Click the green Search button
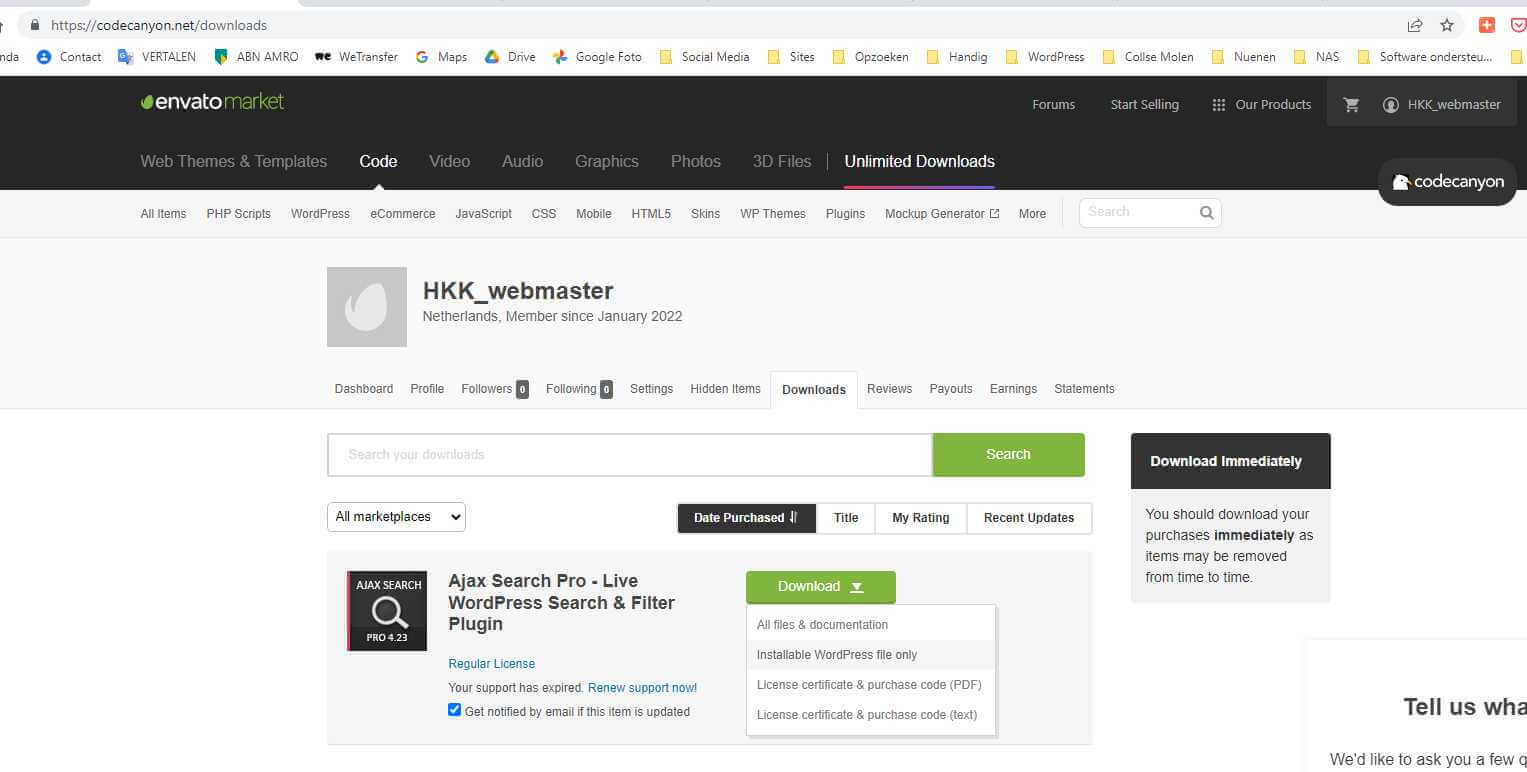Screen dimensions: 1527x772 click(x=1007, y=455)
